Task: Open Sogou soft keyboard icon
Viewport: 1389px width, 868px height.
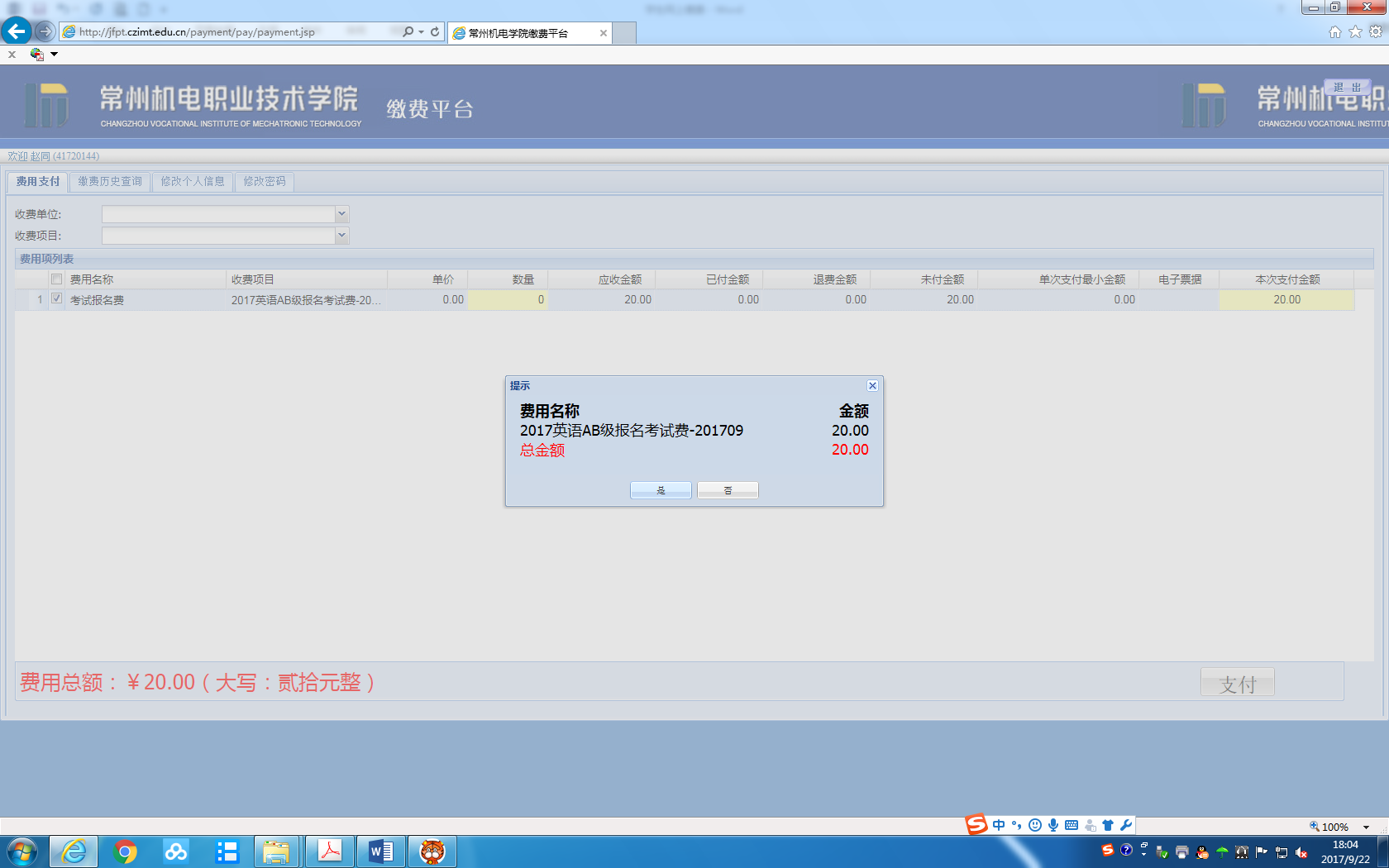Action: click(1072, 825)
